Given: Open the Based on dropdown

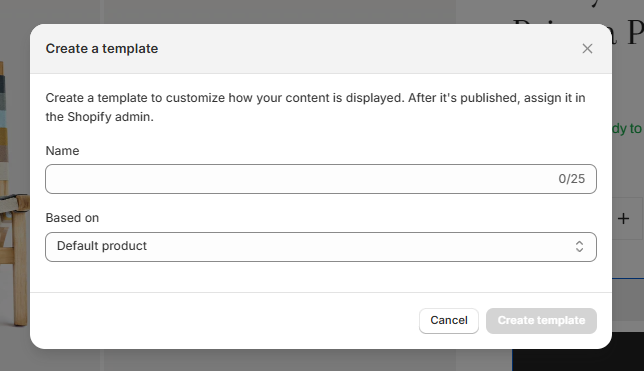Looking at the screenshot, I should coord(321,247).
